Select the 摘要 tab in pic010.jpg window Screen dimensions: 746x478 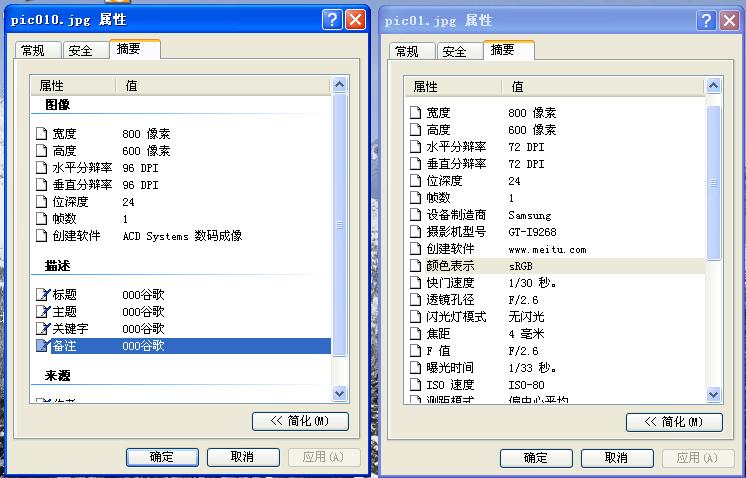click(x=135, y=49)
